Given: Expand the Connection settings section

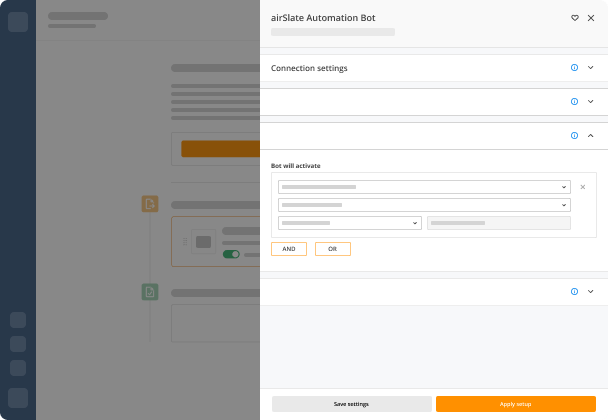Looking at the screenshot, I should pyautogui.click(x=590, y=67).
